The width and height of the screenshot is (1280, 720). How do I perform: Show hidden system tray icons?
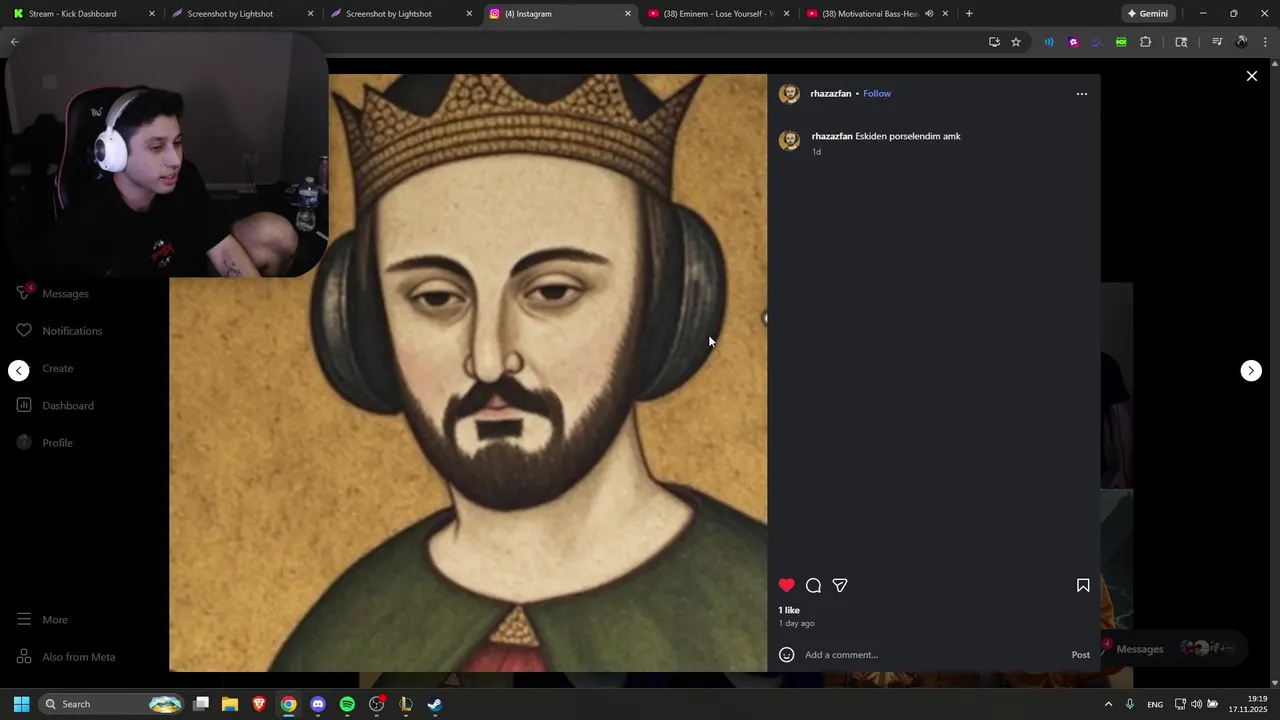(x=1108, y=704)
